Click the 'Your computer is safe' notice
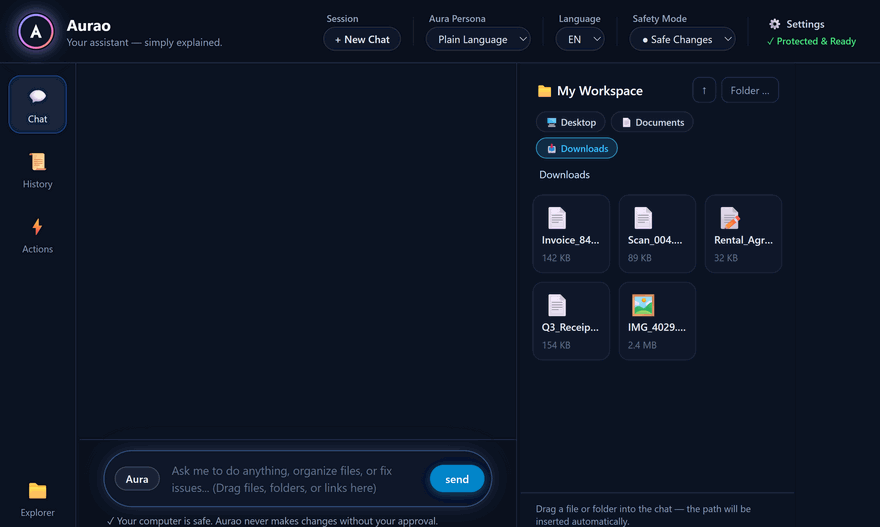The height and width of the screenshot is (527, 880). [x=272, y=521]
